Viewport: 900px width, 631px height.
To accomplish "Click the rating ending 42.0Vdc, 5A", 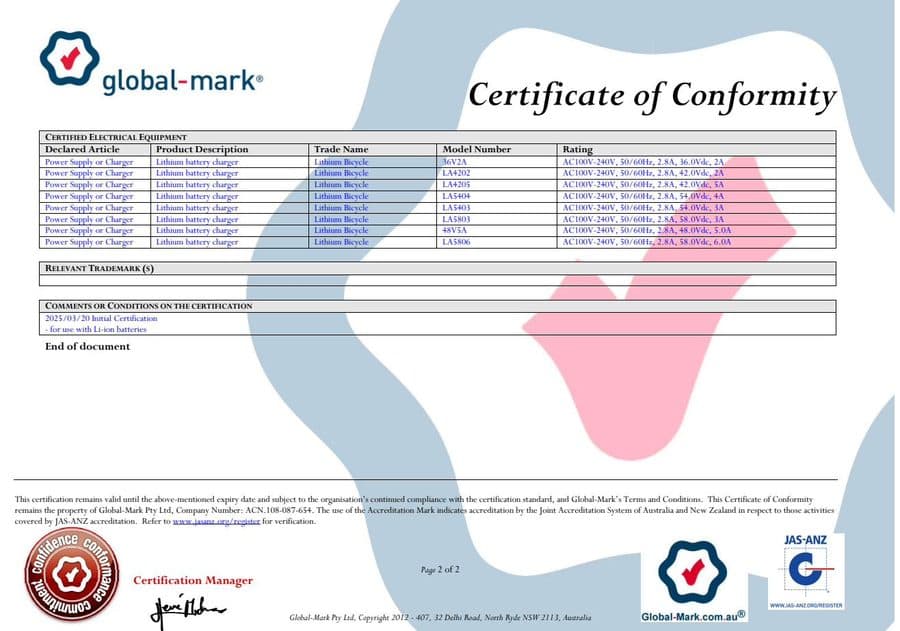I will pyautogui.click(x=643, y=184).
